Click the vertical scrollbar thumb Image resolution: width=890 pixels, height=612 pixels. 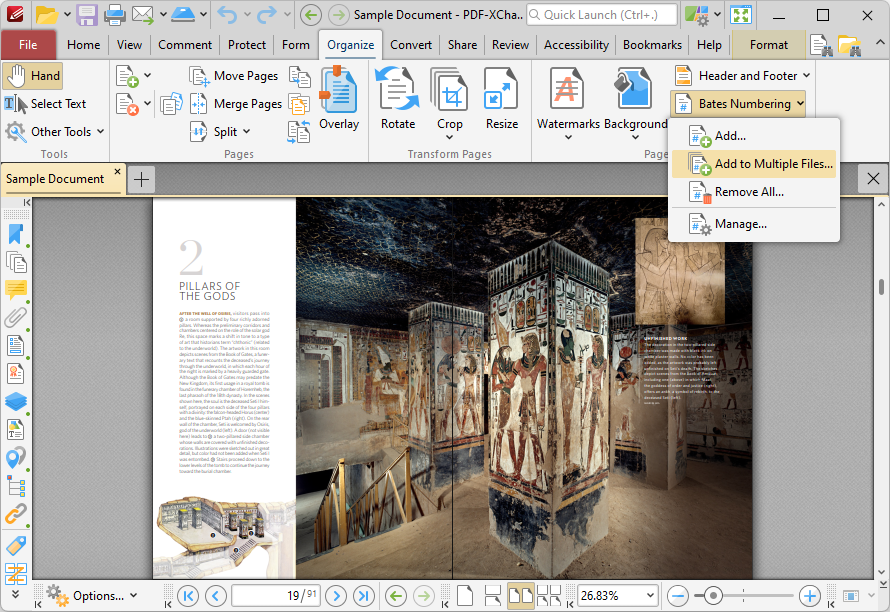point(881,287)
